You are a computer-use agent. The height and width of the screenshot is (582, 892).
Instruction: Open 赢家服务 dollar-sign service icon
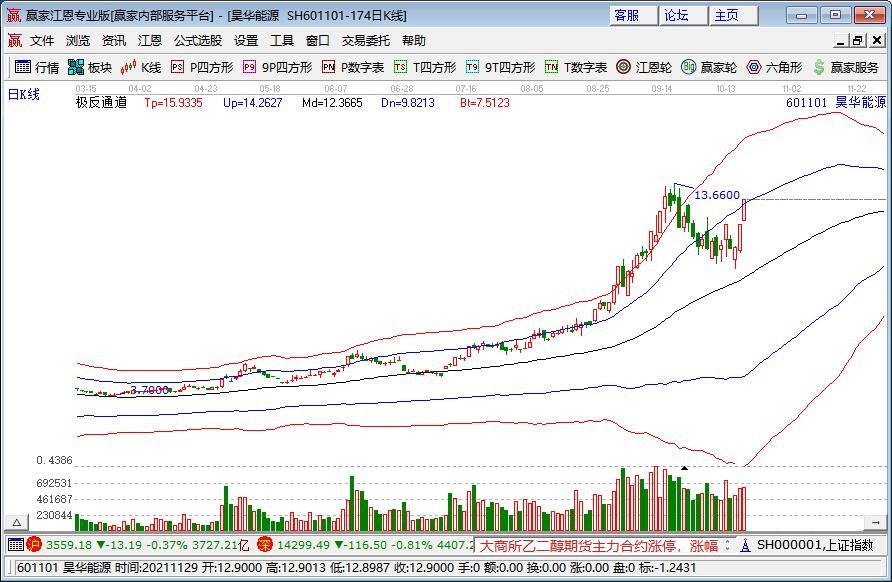point(845,67)
